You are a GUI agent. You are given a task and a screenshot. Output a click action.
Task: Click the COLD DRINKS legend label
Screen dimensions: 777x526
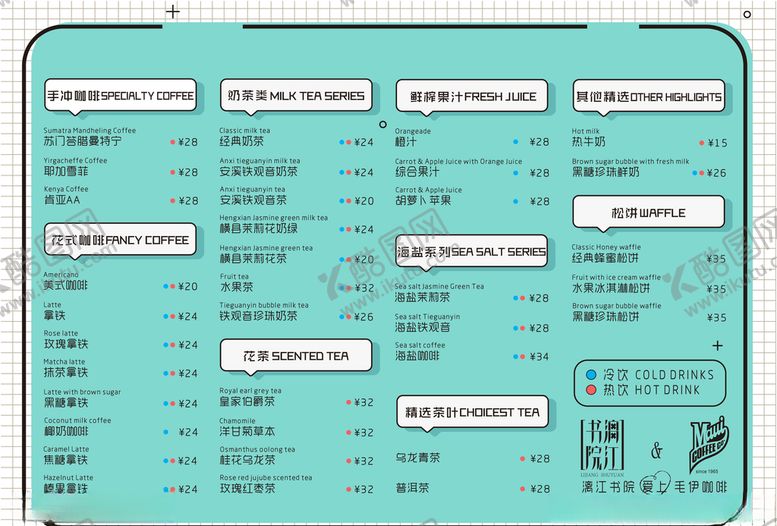tap(674, 375)
